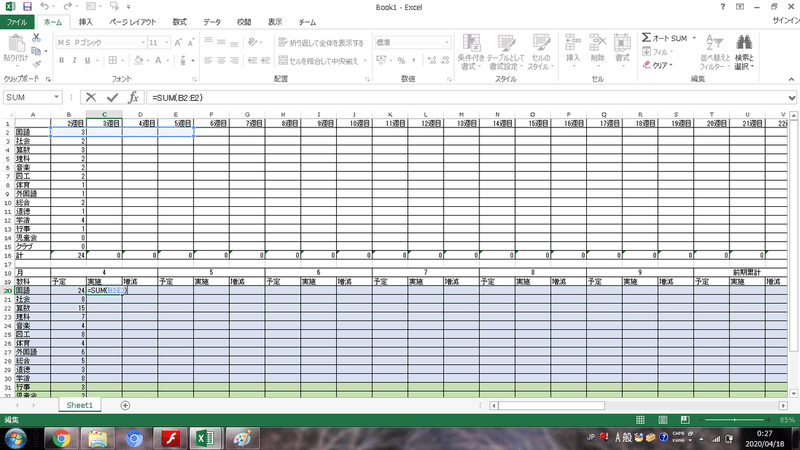This screenshot has height=450, width=800.
Task: Click the Comma style icon
Action: [x=414, y=61]
